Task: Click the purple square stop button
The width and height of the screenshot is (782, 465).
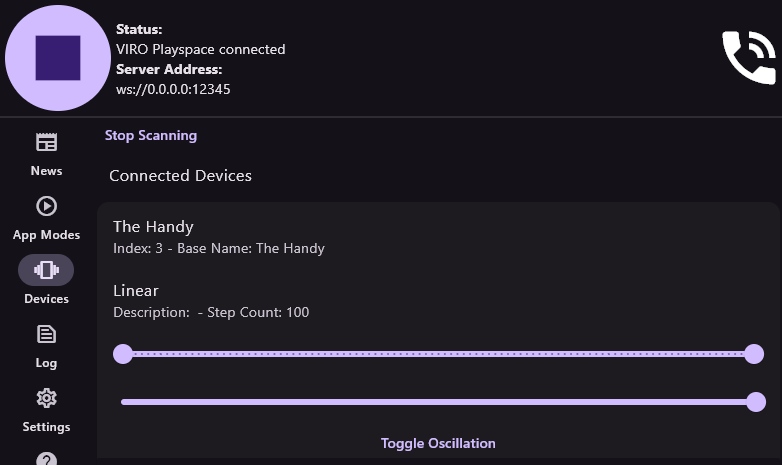Action: click(x=58, y=58)
